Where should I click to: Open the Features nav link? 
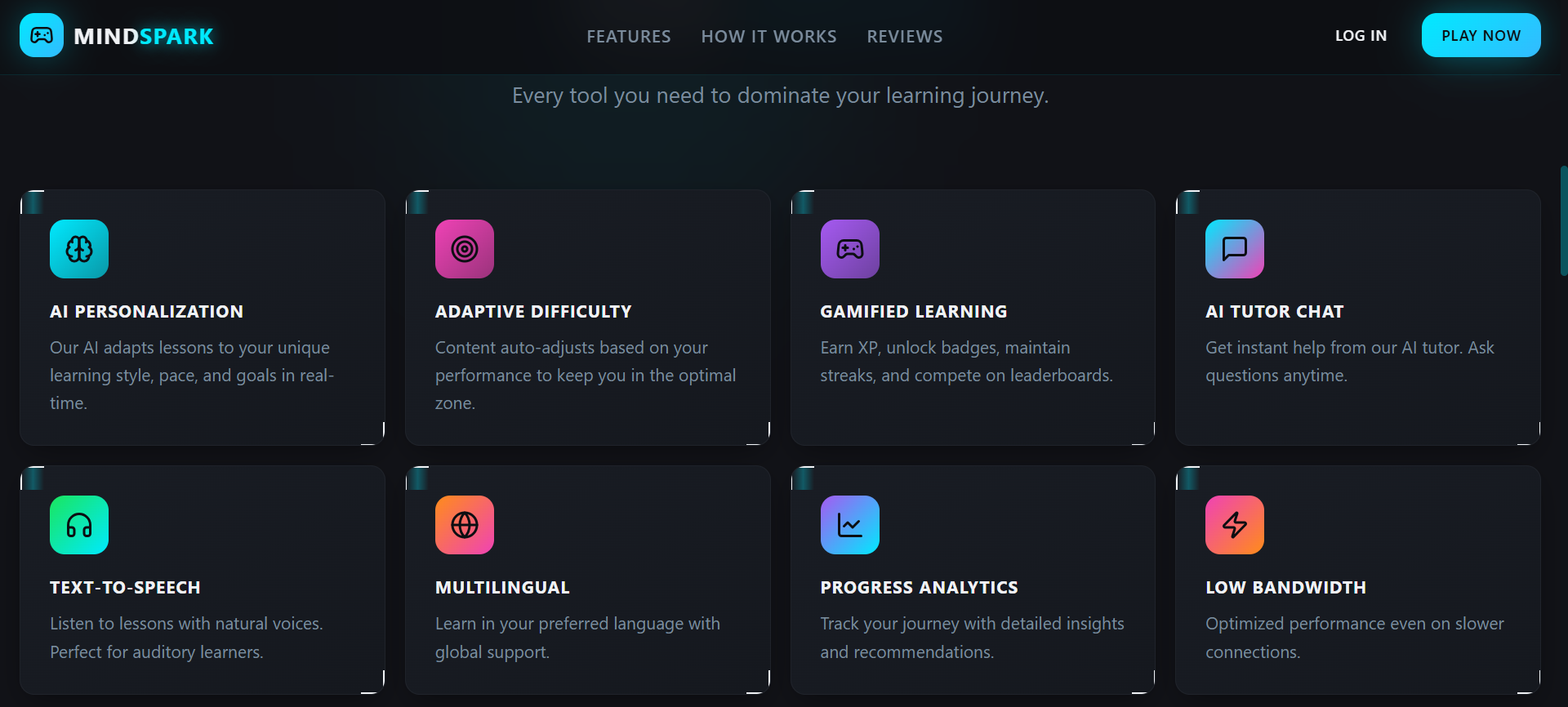[x=629, y=36]
